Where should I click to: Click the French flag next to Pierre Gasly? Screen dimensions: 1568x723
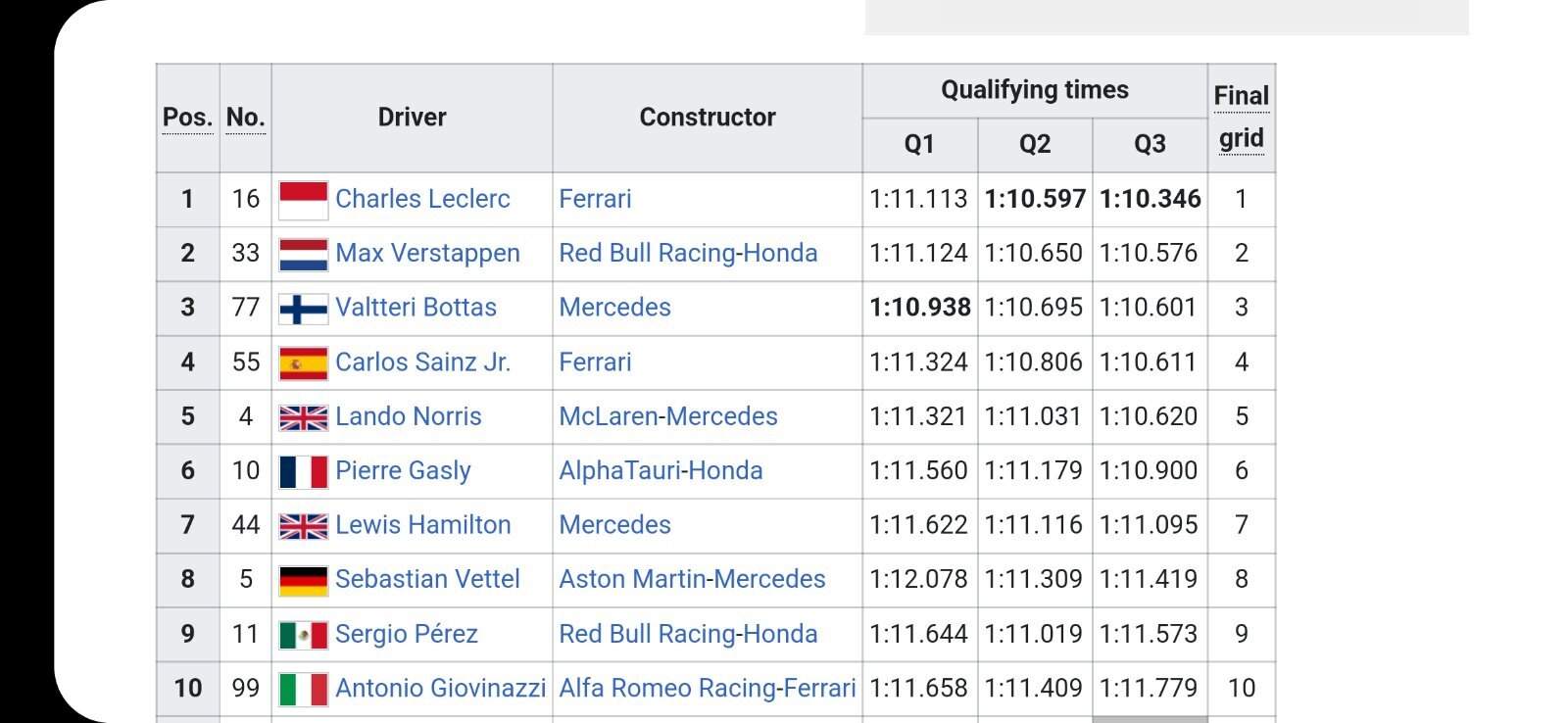pyautogui.click(x=303, y=472)
